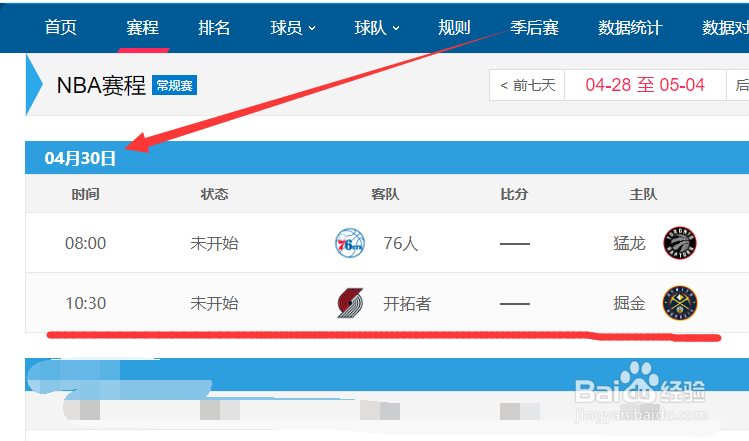The width and height of the screenshot is (749, 441).
Task: Click the 客队 column header
Action: coord(385,194)
